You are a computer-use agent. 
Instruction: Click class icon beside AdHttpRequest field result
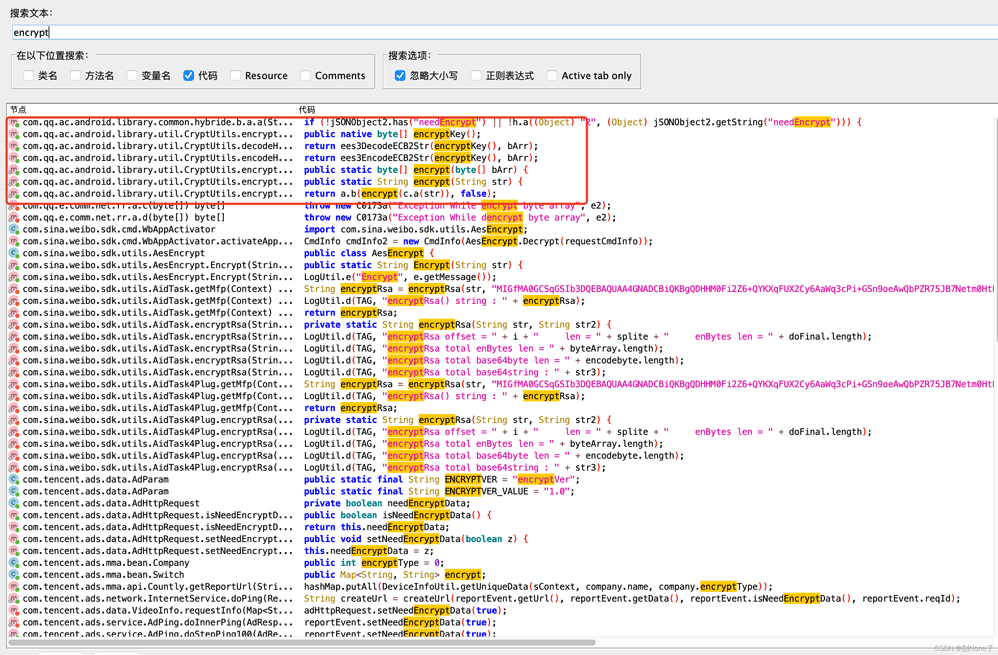pyautogui.click(x=14, y=504)
